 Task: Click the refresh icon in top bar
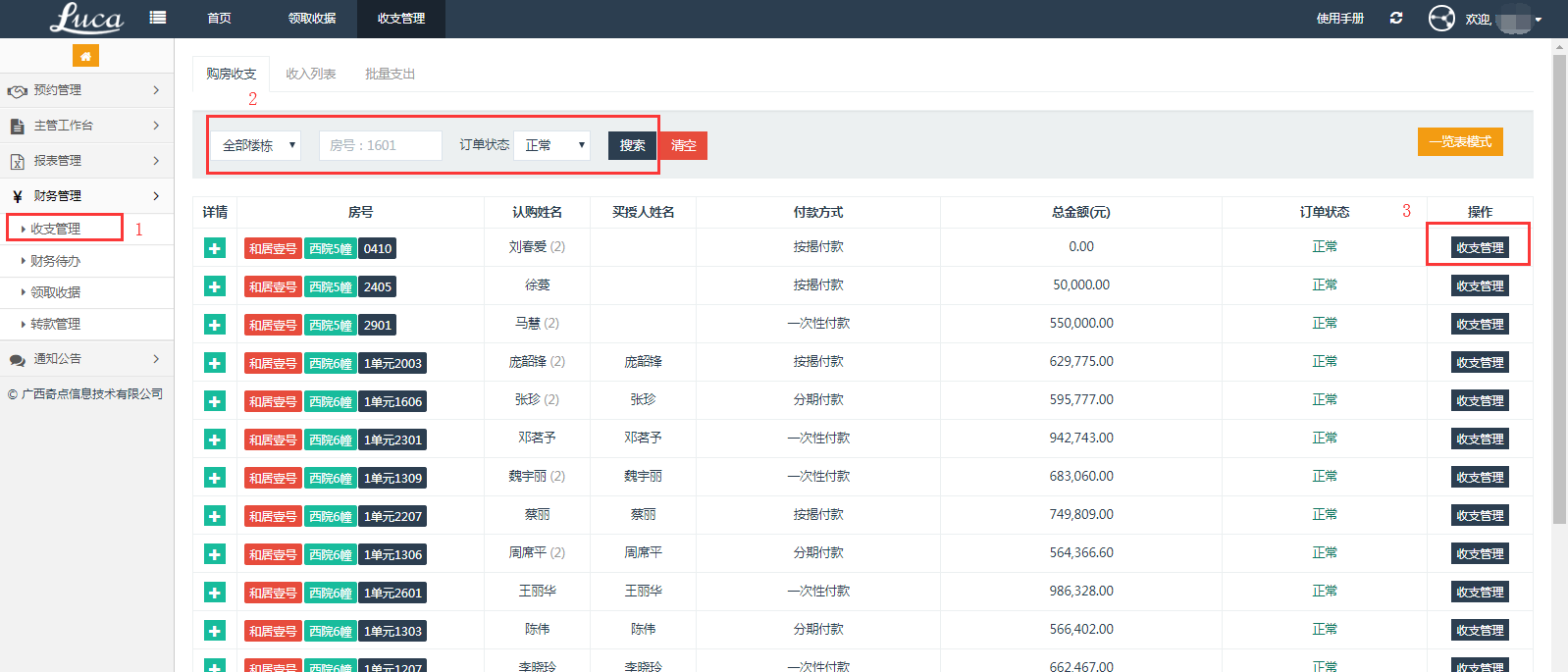pyautogui.click(x=1396, y=19)
